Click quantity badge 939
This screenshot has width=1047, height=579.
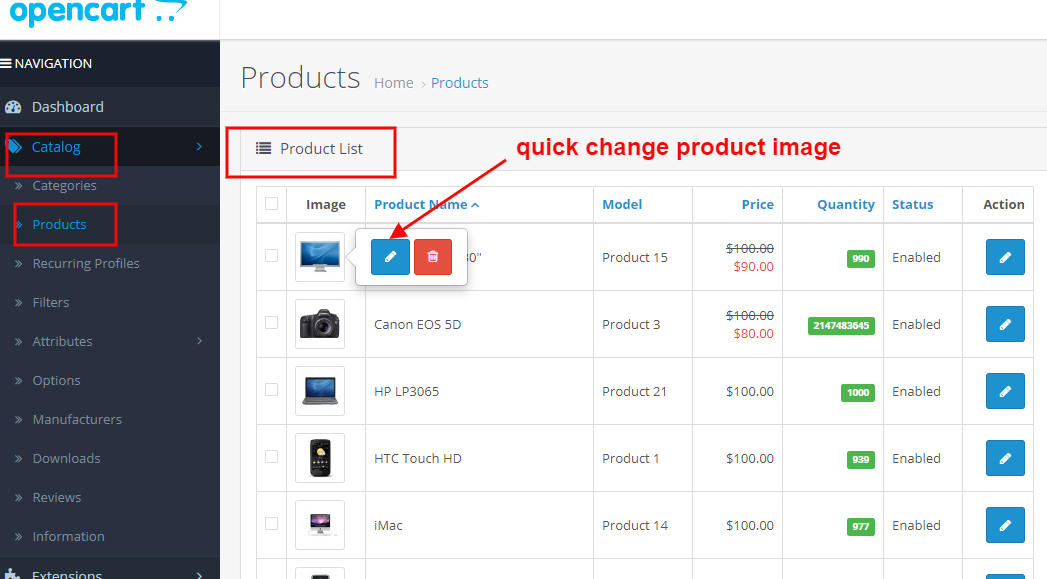point(861,459)
